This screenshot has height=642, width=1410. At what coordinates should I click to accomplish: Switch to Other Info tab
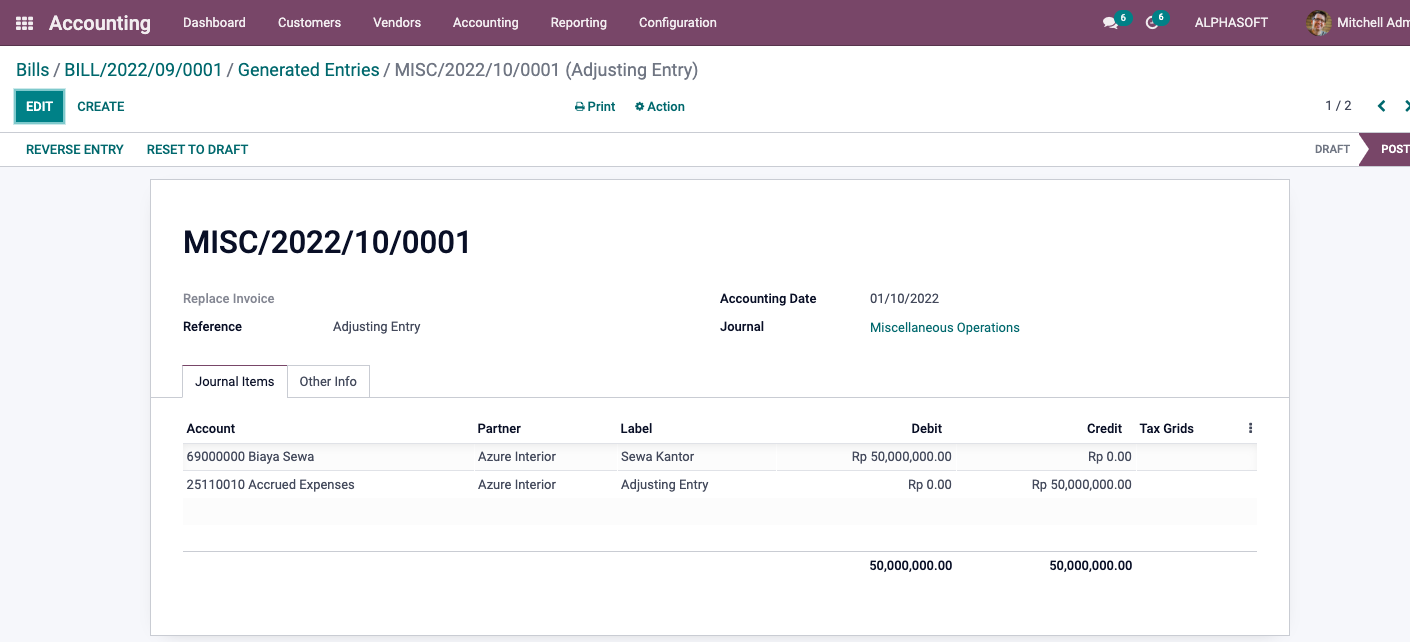pos(328,382)
